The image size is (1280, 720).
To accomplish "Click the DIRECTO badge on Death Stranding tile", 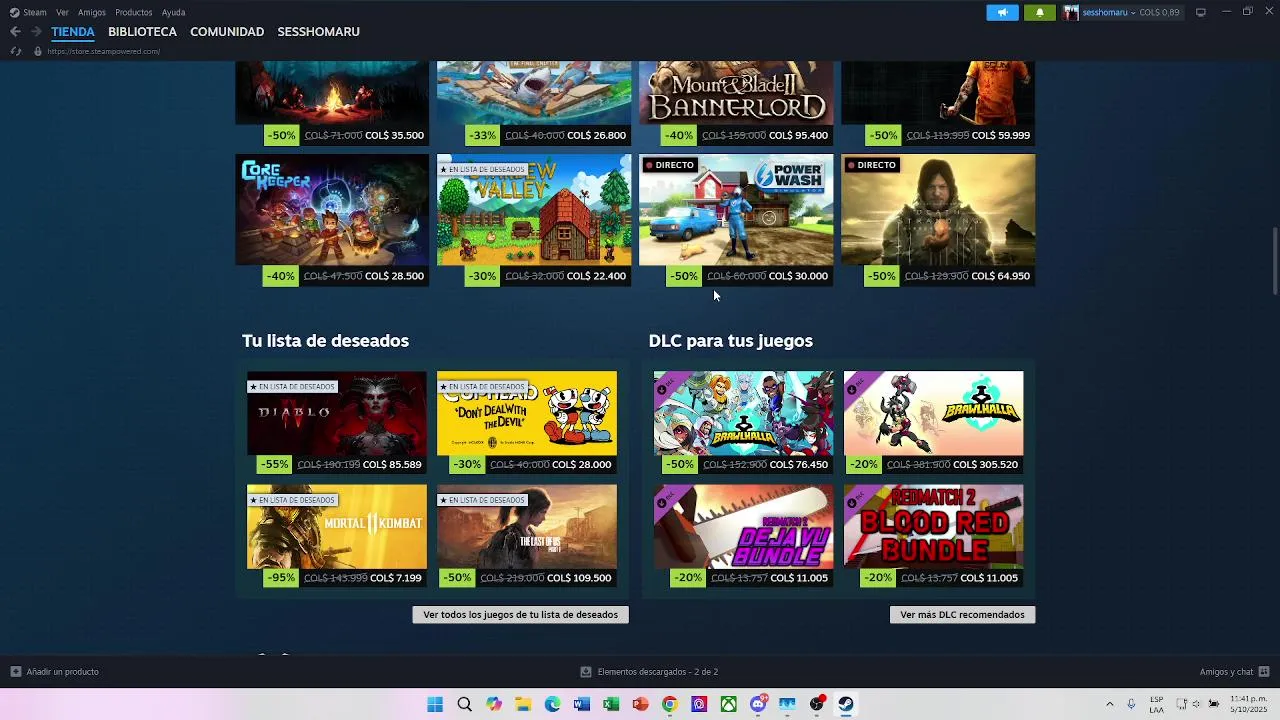I will coord(871,165).
